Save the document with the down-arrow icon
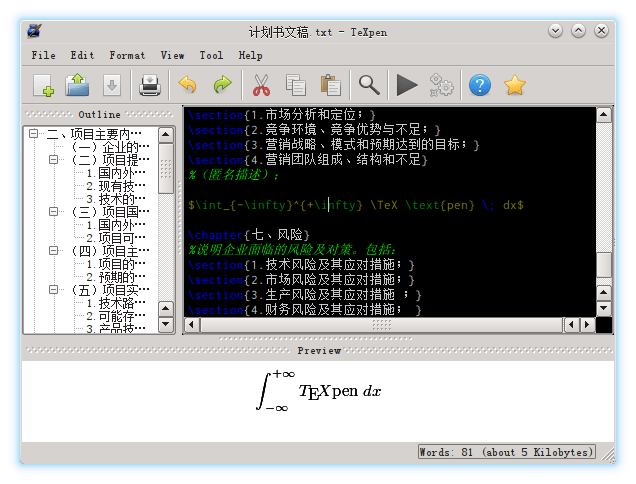Viewport: 636px width, 484px height. click(x=112, y=85)
